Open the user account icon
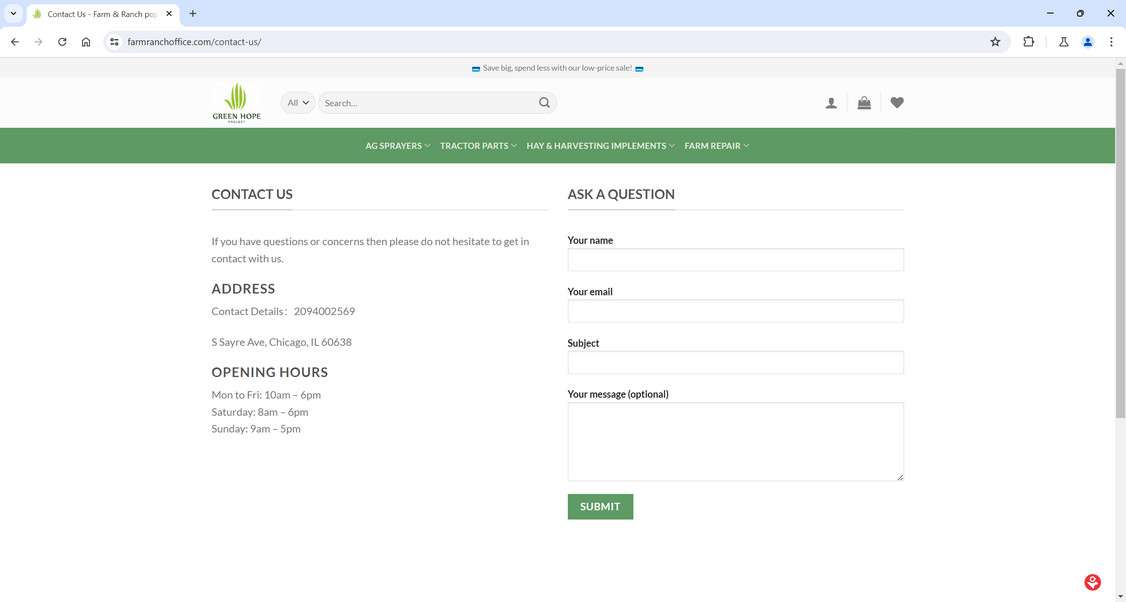Screen dimensions: 1126x602 coord(831,103)
